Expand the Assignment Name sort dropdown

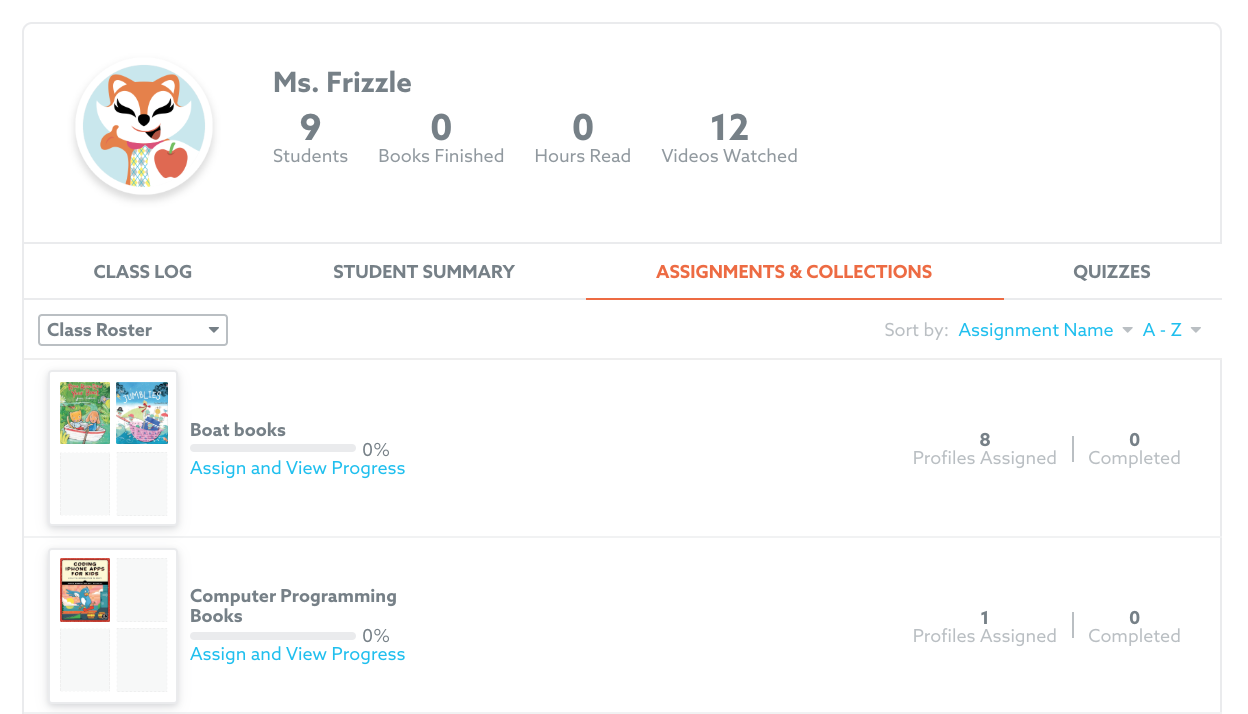point(1045,330)
